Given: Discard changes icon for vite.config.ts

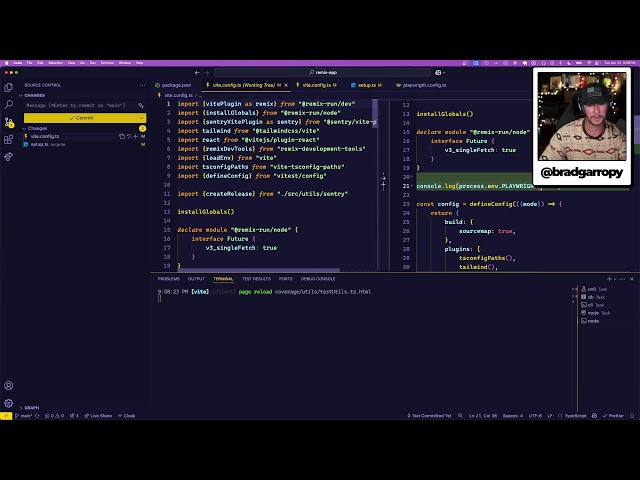Looking at the screenshot, I should [x=129, y=136].
